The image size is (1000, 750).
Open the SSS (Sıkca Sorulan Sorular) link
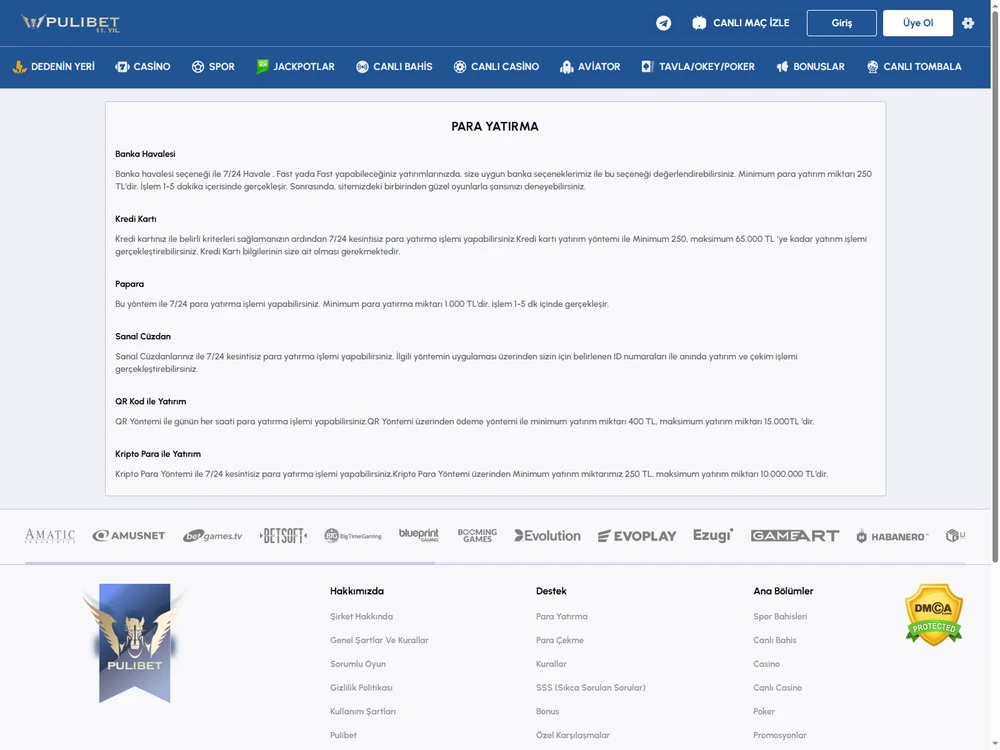point(591,688)
